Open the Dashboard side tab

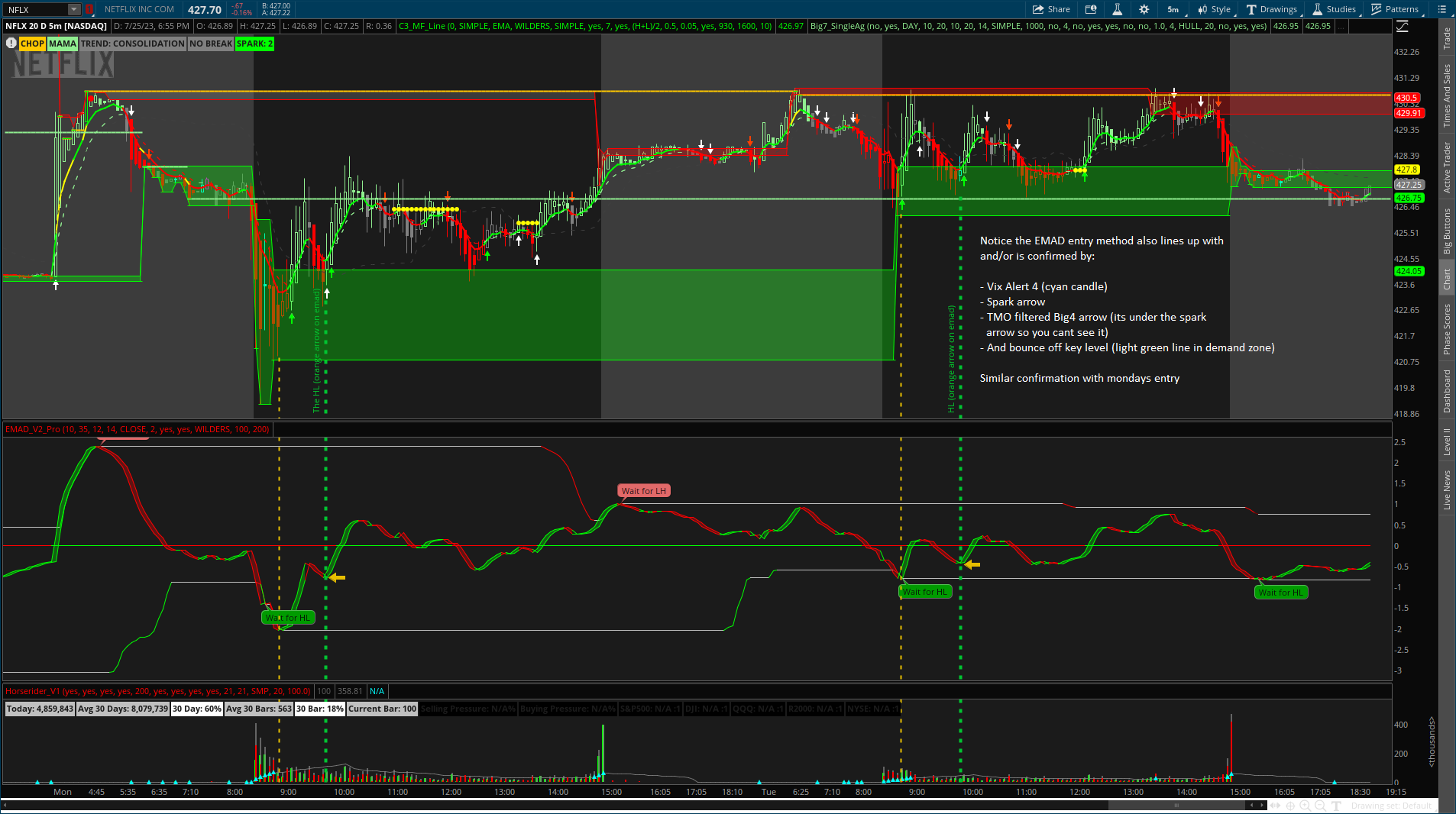1447,391
